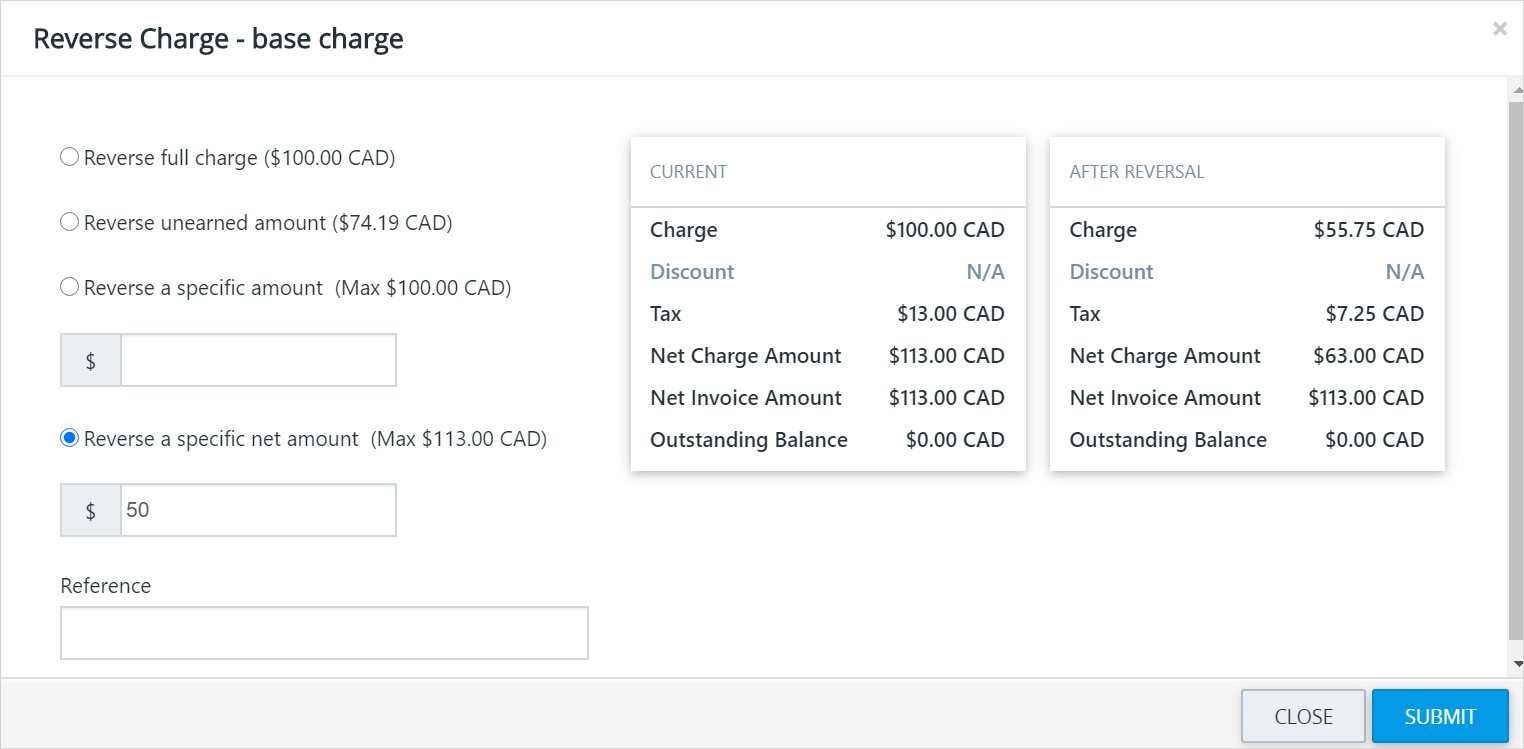1524x749 pixels.
Task: Select Reverse a specific net amount radio
Action: pos(69,438)
